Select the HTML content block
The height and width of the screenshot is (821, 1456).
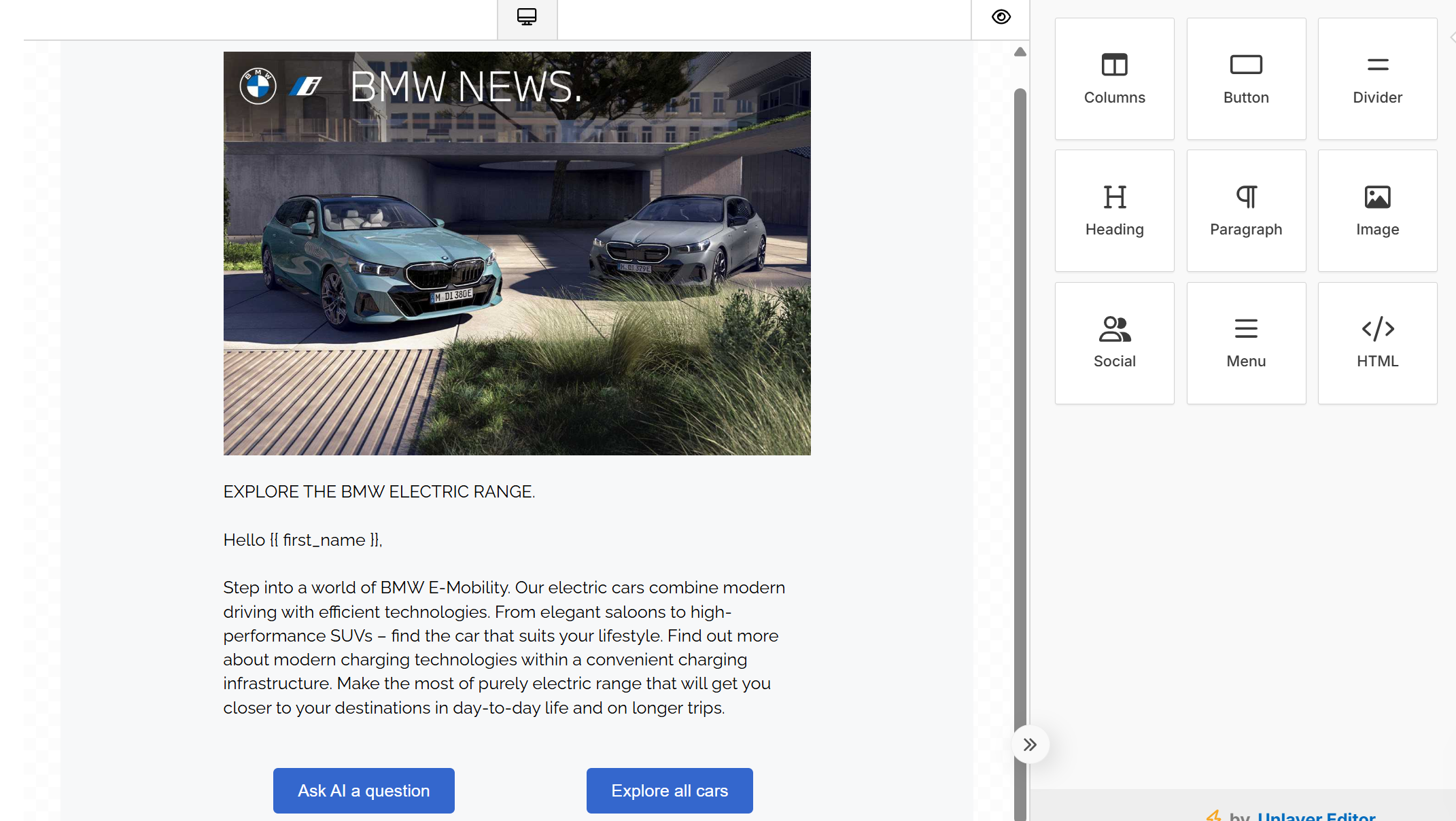(x=1377, y=343)
